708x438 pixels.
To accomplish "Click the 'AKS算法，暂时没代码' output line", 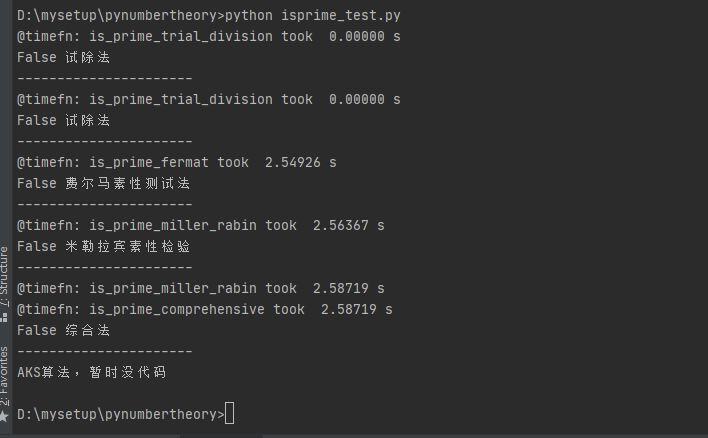I will 91,372.
